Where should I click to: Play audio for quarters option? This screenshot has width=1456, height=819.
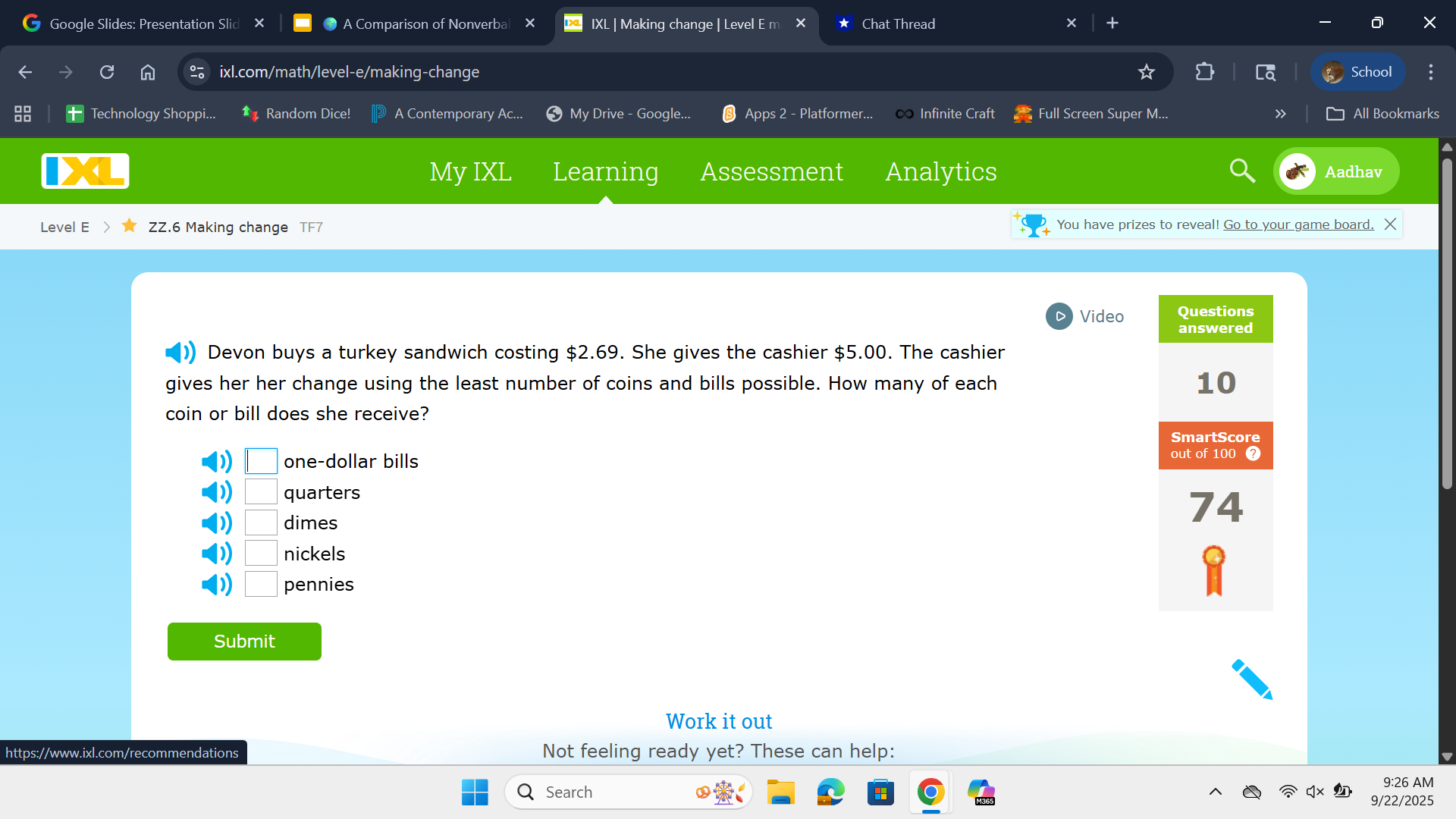(217, 493)
